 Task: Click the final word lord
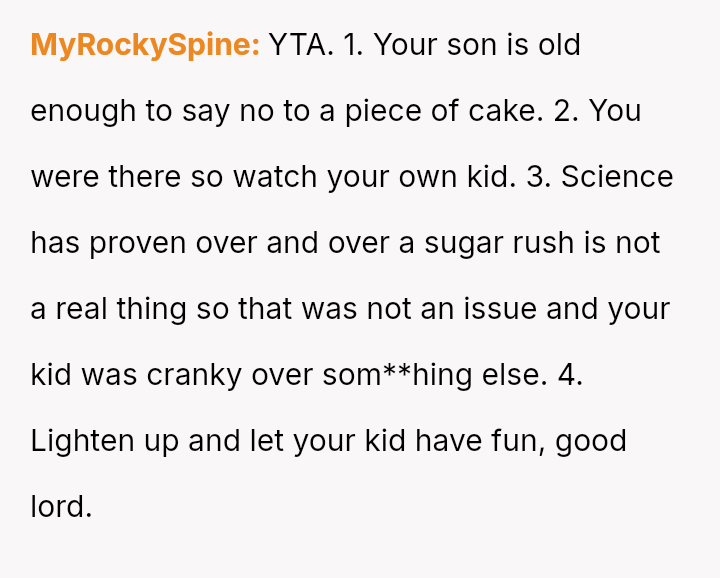tap(61, 507)
